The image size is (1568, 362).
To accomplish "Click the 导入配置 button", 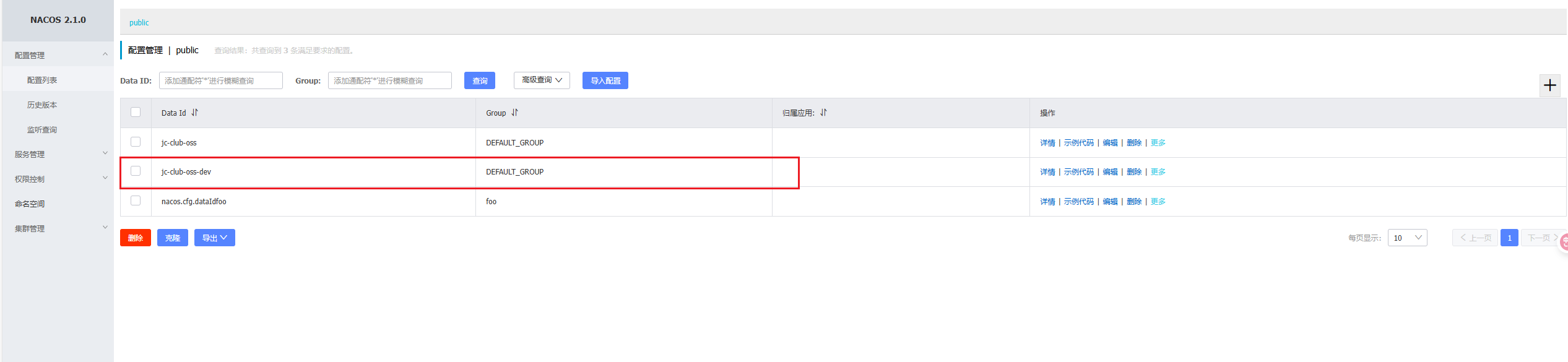I will (x=605, y=80).
